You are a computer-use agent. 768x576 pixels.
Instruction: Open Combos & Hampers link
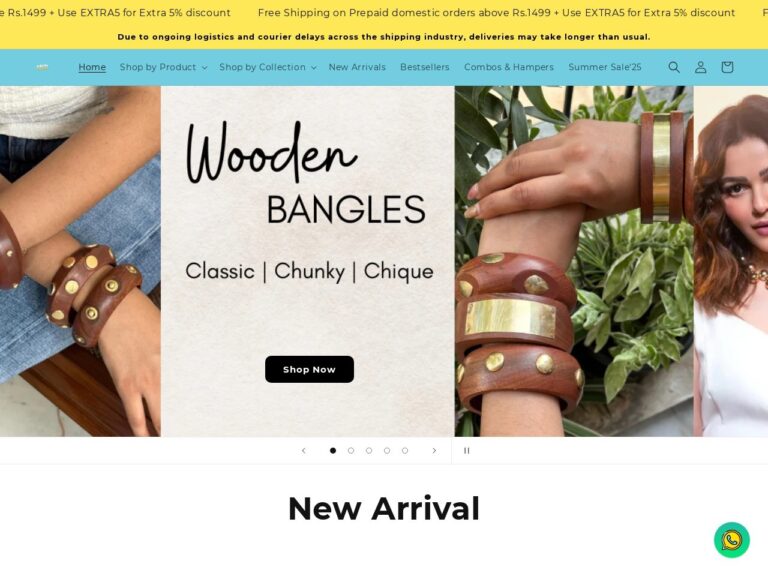click(x=508, y=67)
